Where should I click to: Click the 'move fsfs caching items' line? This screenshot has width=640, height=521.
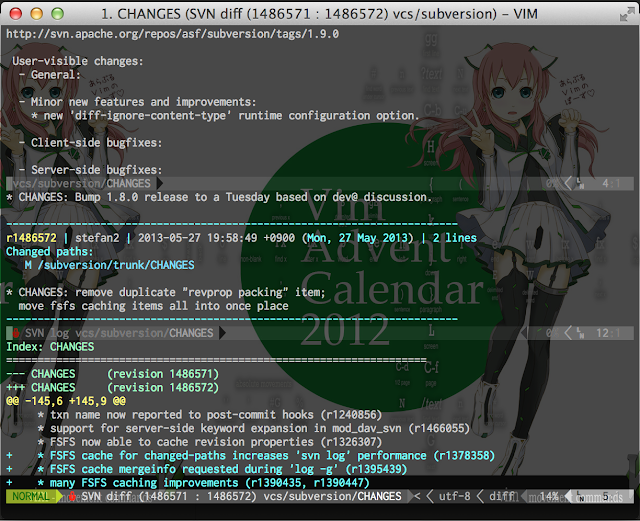[x=153, y=306]
